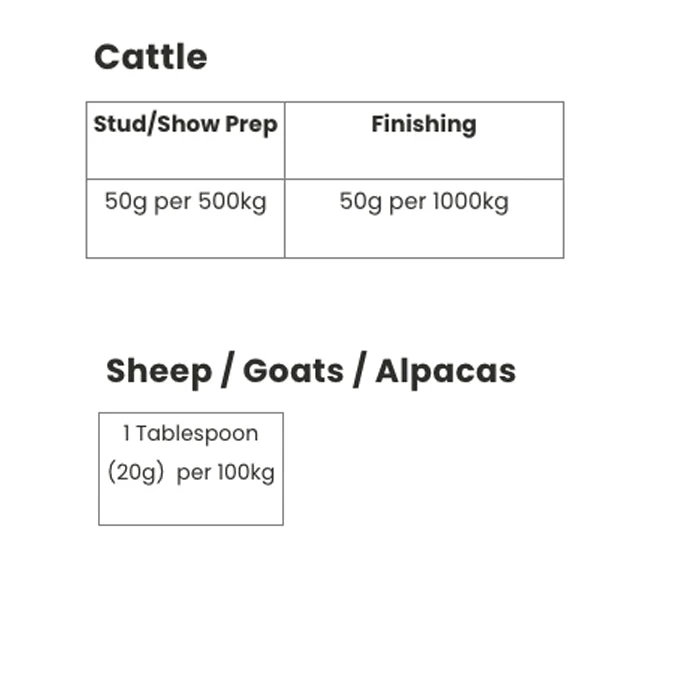
Task: Click "50g" in the Stud/Show Prep dosage cell
Action: click(125, 202)
